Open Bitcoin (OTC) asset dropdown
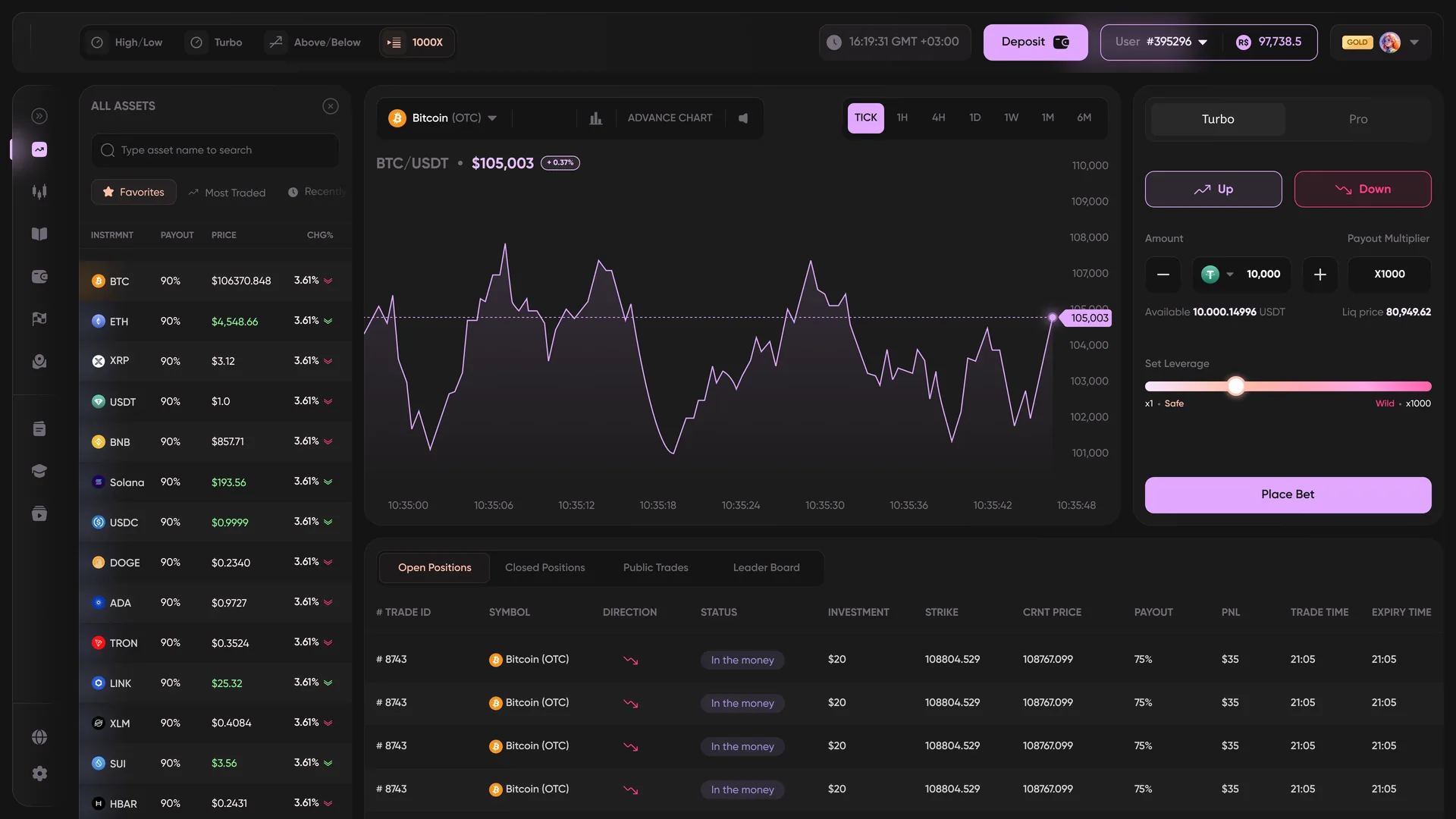The image size is (1456, 819). tap(443, 118)
